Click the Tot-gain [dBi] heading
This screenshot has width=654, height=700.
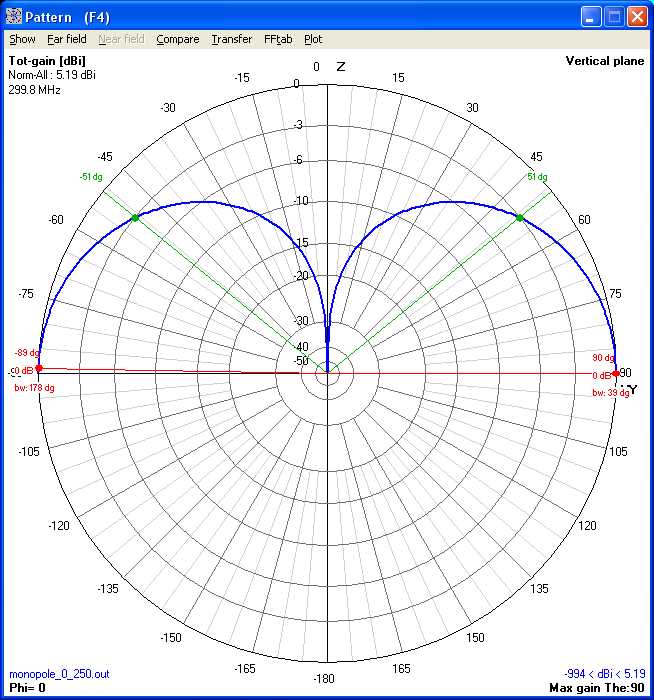pyautogui.click(x=47, y=61)
